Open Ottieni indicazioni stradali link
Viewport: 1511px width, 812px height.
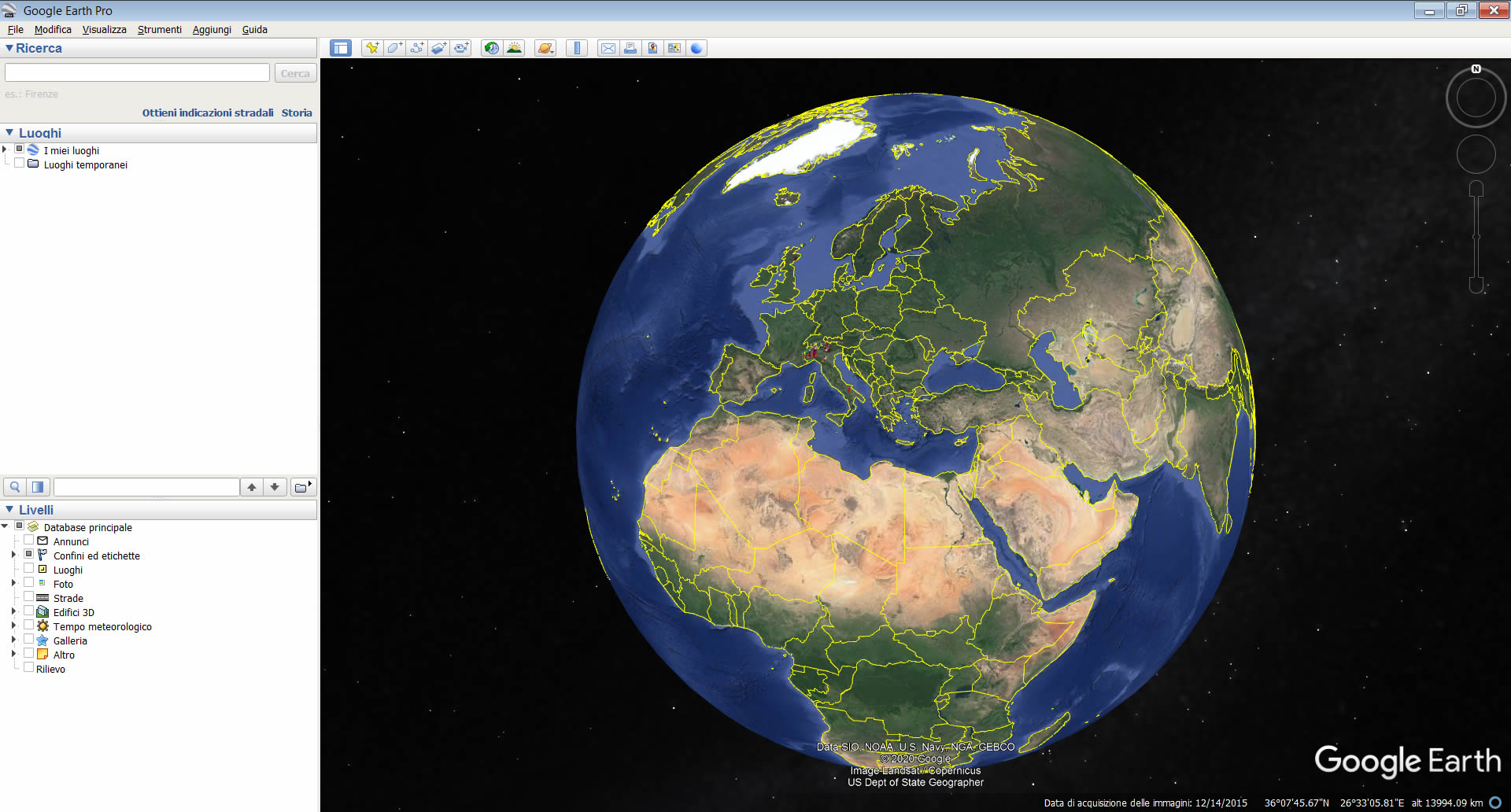coord(208,113)
